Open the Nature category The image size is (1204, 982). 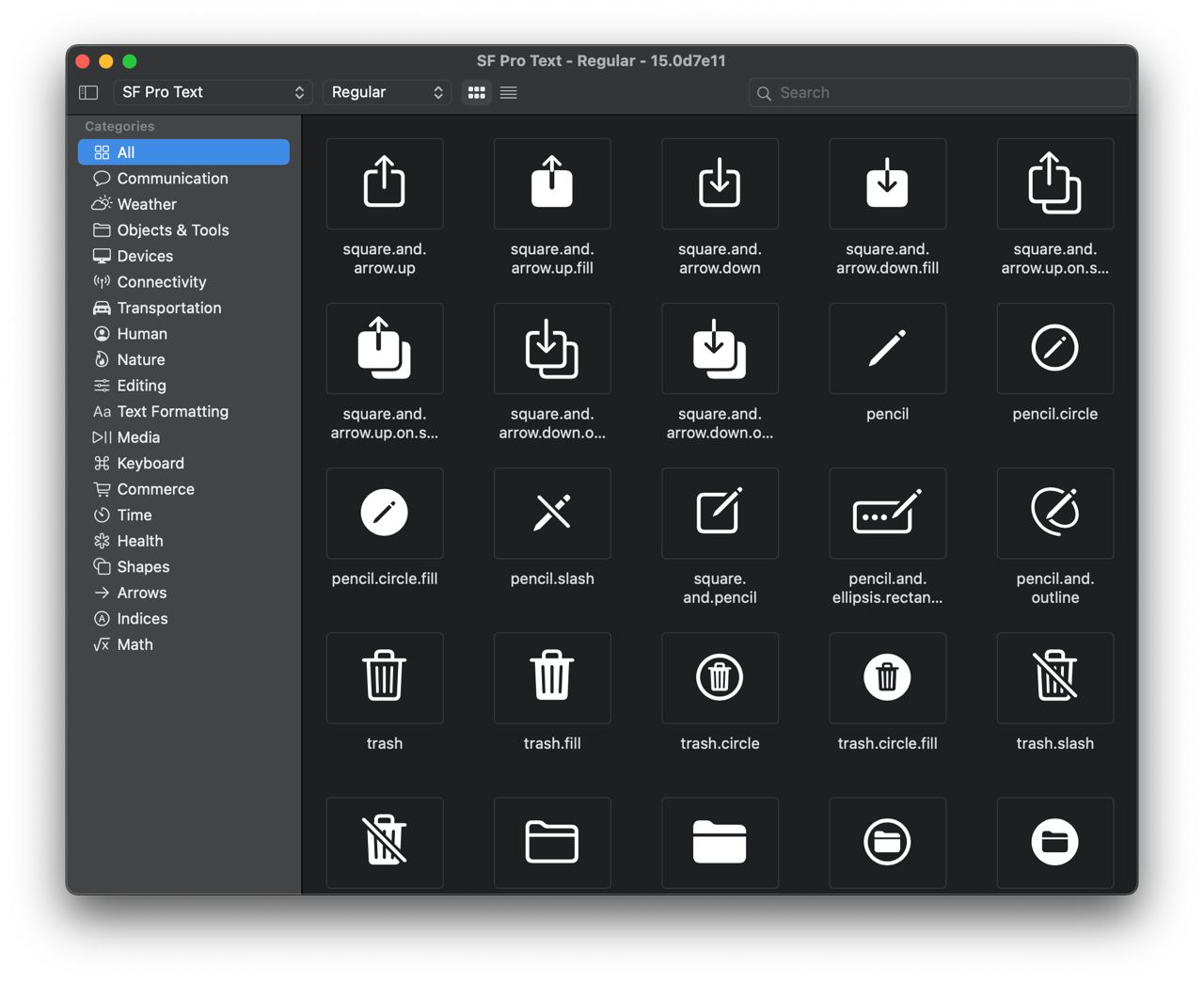tap(183, 359)
